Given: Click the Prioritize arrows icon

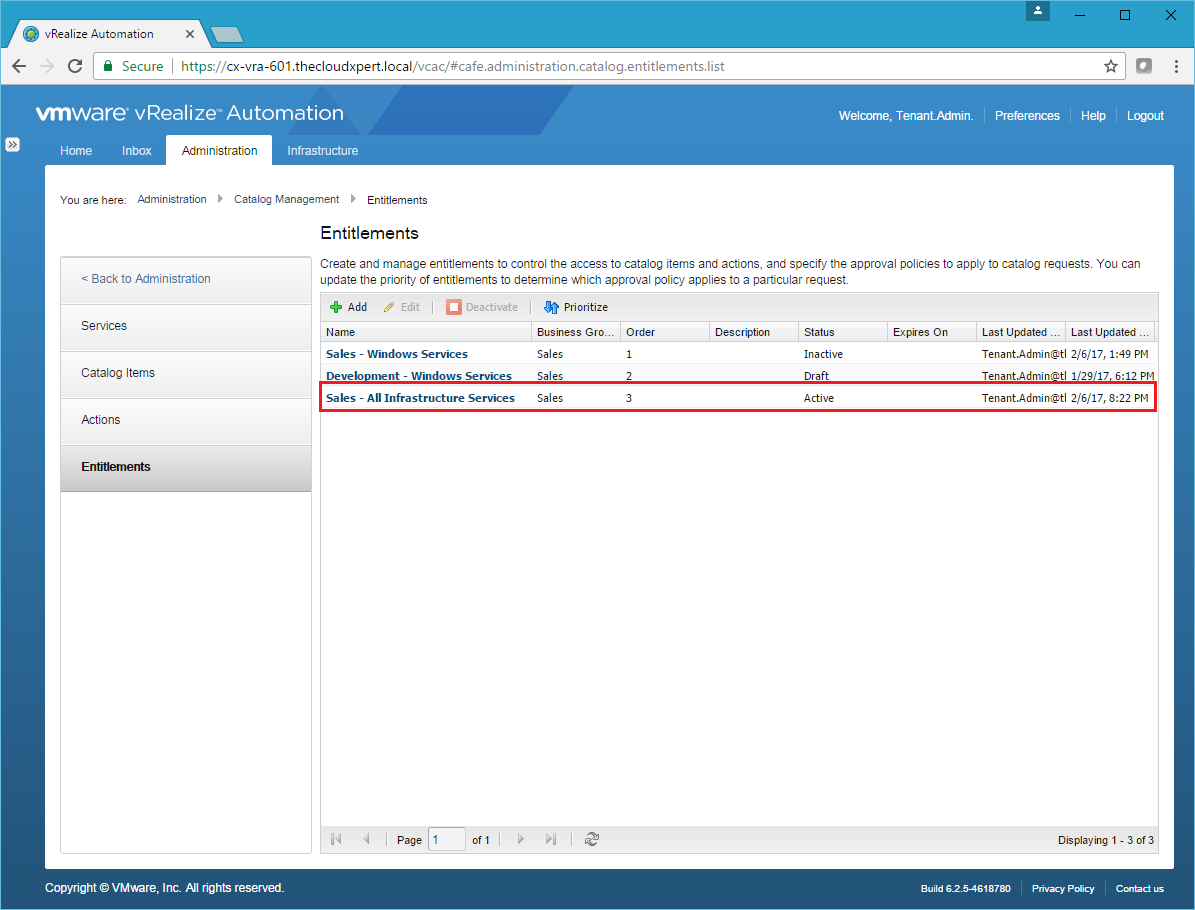Looking at the screenshot, I should tap(551, 307).
